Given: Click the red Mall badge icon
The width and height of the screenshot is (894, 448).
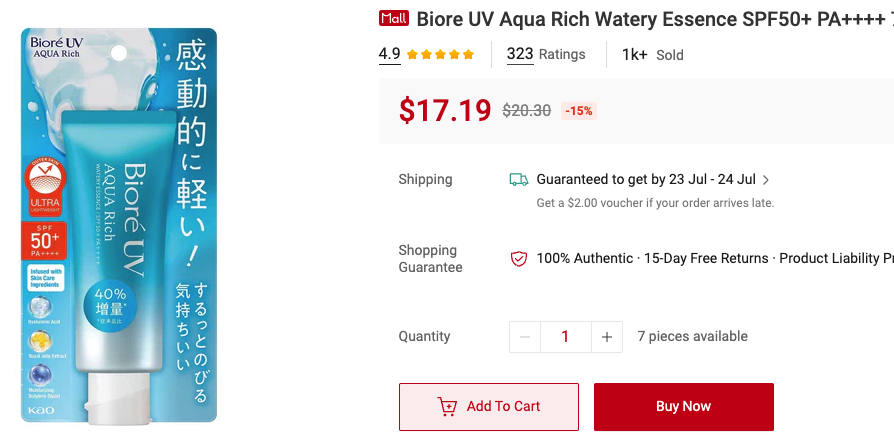Looking at the screenshot, I should coord(394,18).
